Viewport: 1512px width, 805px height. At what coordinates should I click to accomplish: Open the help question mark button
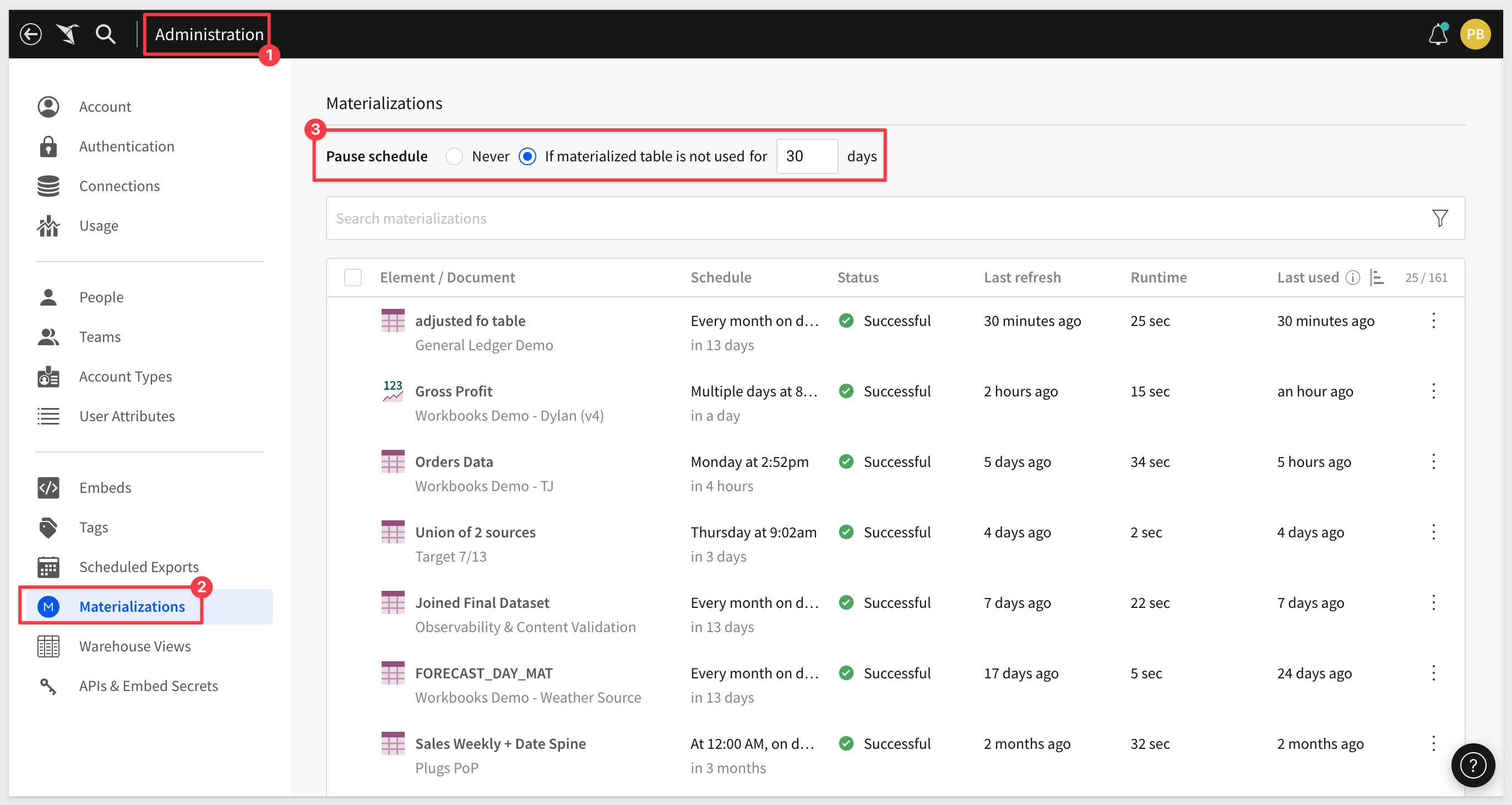pyautogui.click(x=1473, y=765)
